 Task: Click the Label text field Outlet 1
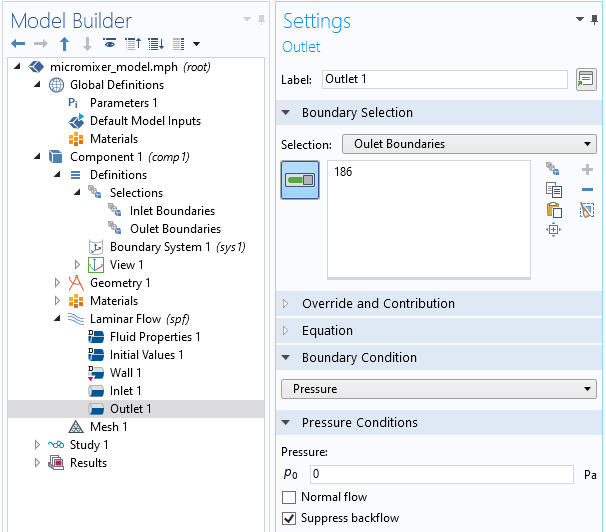444,79
